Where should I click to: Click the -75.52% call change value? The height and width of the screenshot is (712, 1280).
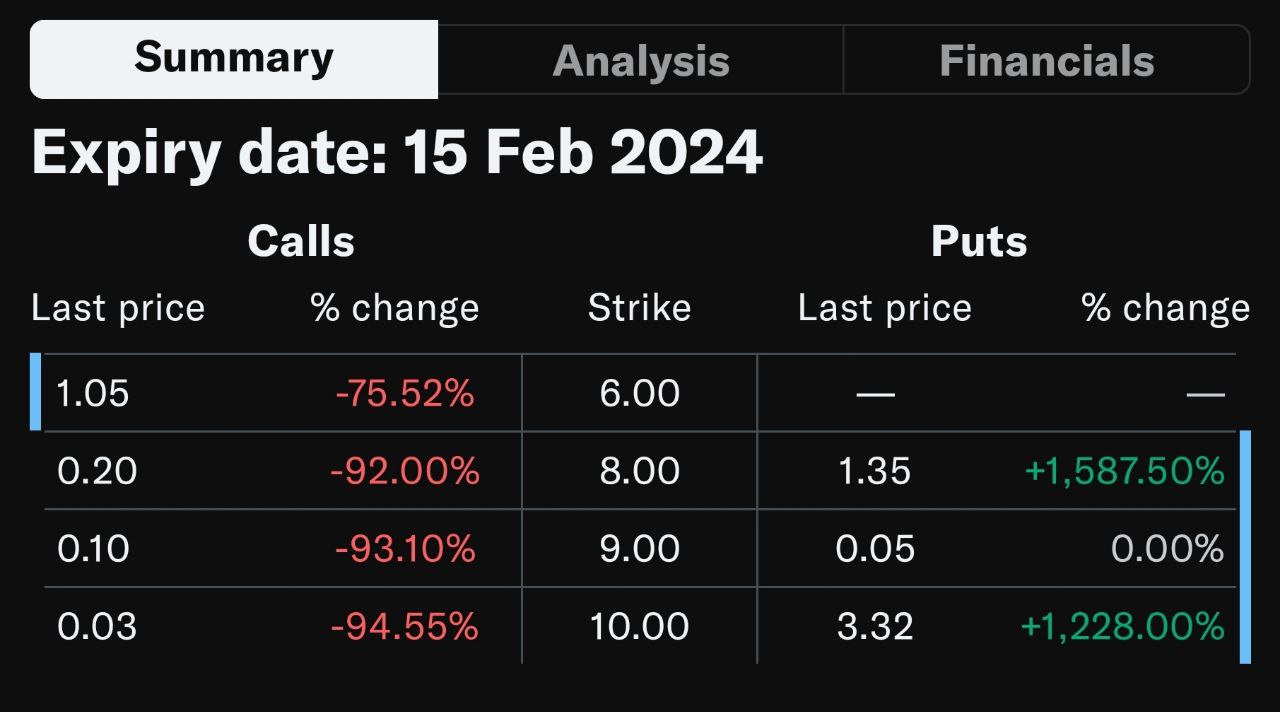[x=405, y=393]
